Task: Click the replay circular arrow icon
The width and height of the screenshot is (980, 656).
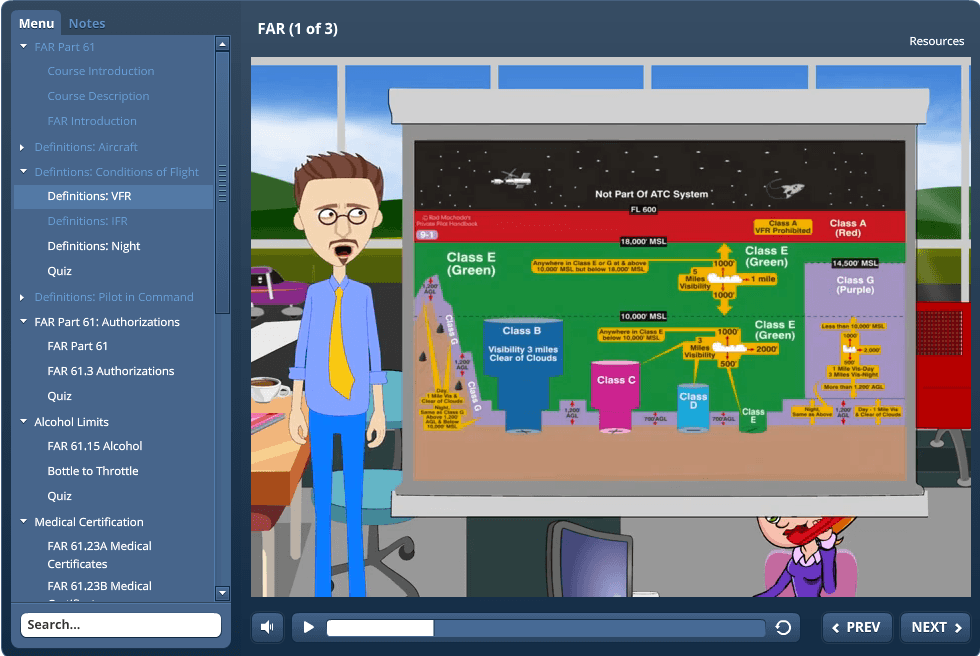Action: click(x=783, y=627)
